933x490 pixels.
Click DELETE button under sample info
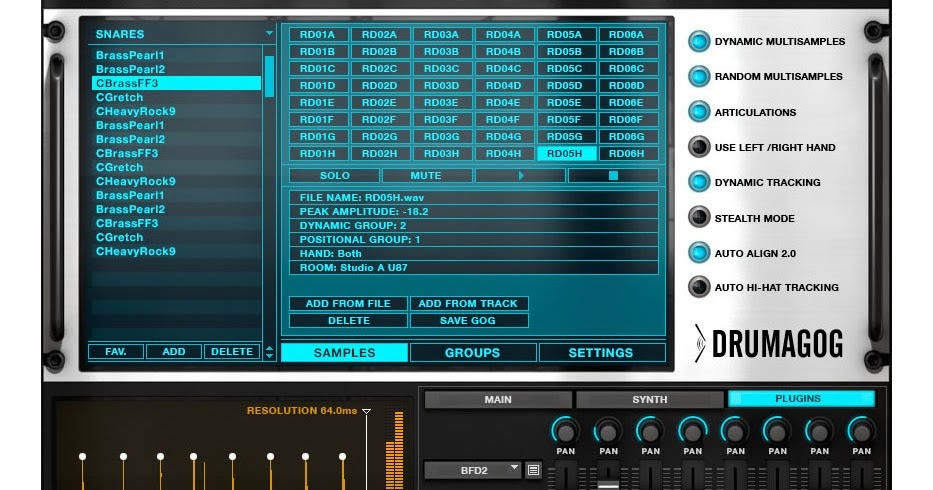[x=348, y=320]
